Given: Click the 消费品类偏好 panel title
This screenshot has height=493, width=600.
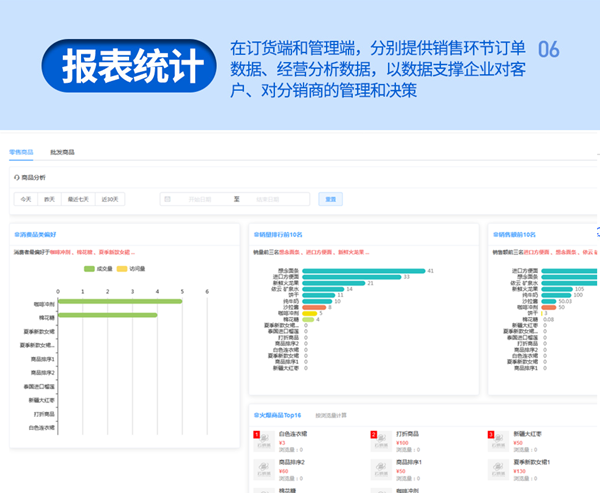Looking at the screenshot, I should 35,234.
